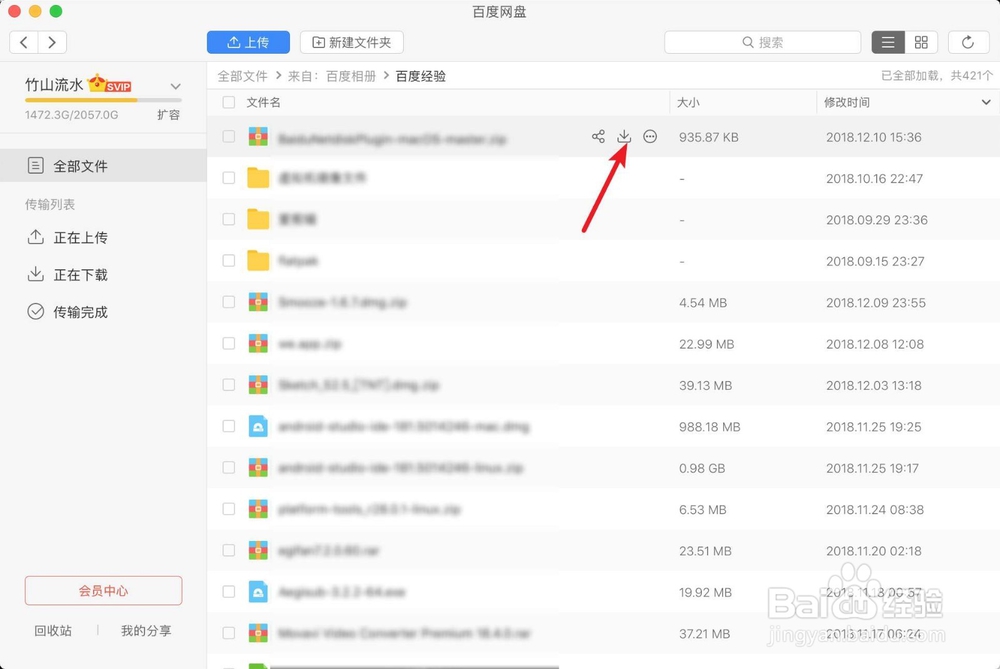Open 回收站 recycle bin
The width and height of the screenshot is (1000, 669).
pos(53,631)
